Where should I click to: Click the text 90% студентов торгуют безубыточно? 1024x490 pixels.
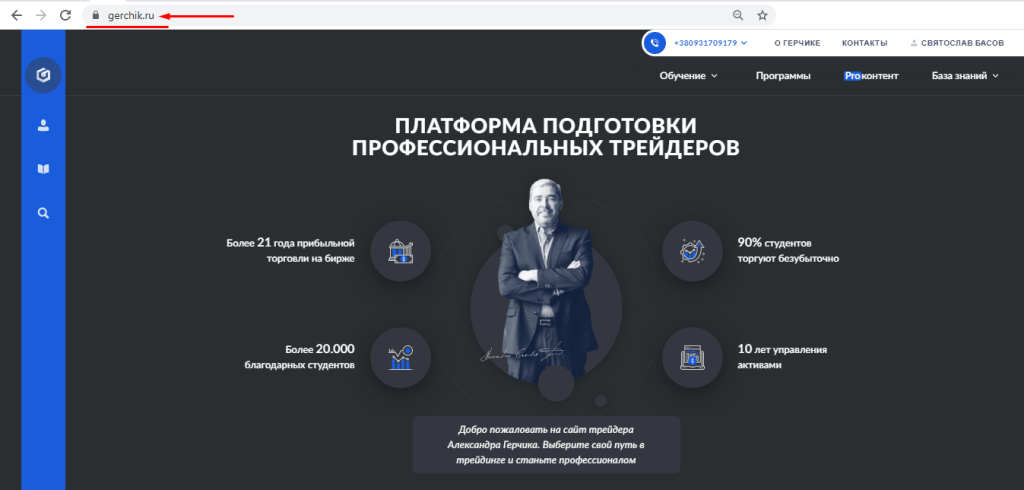[788, 250]
